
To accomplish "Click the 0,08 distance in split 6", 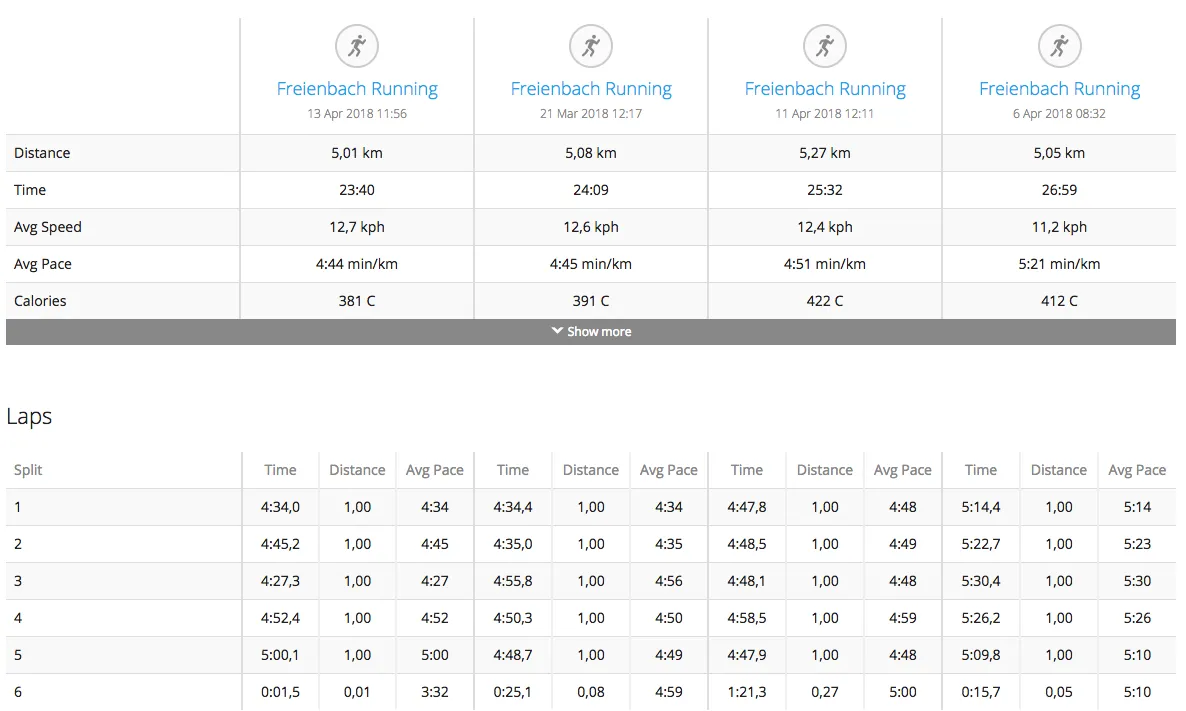I will [591, 692].
